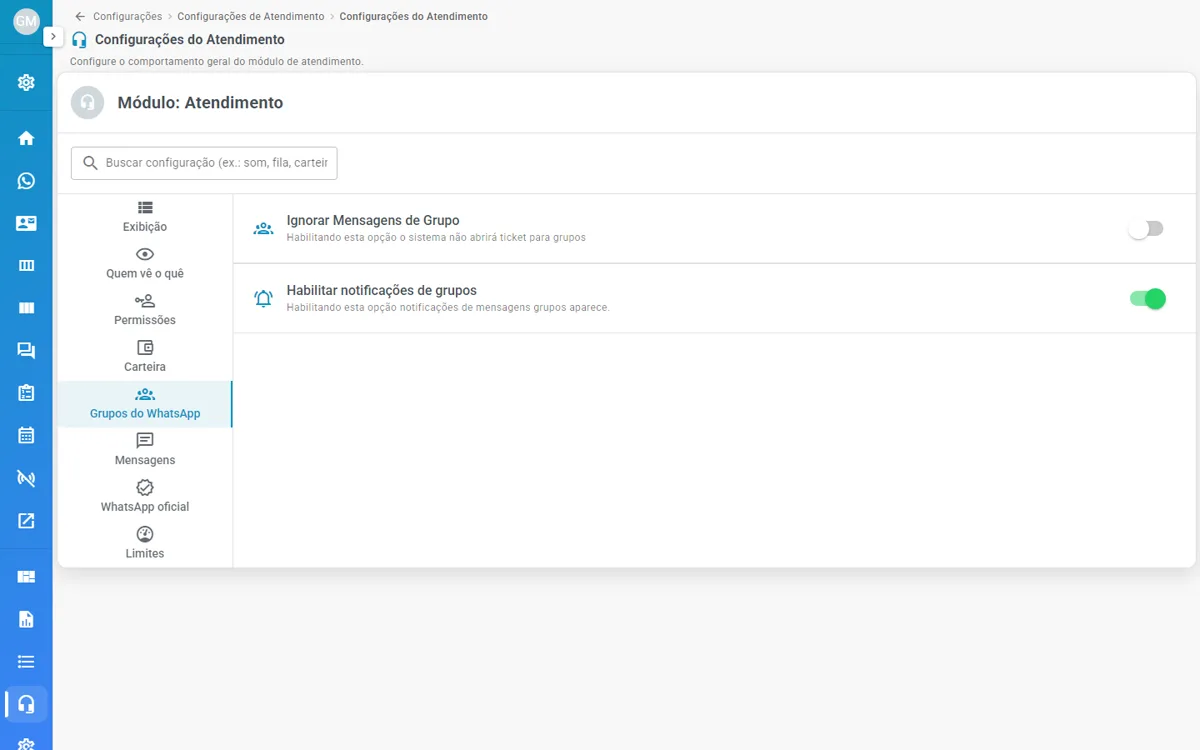Viewport: 1200px width, 750px height.
Task: Open the Permissões tab
Action: coord(145,310)
